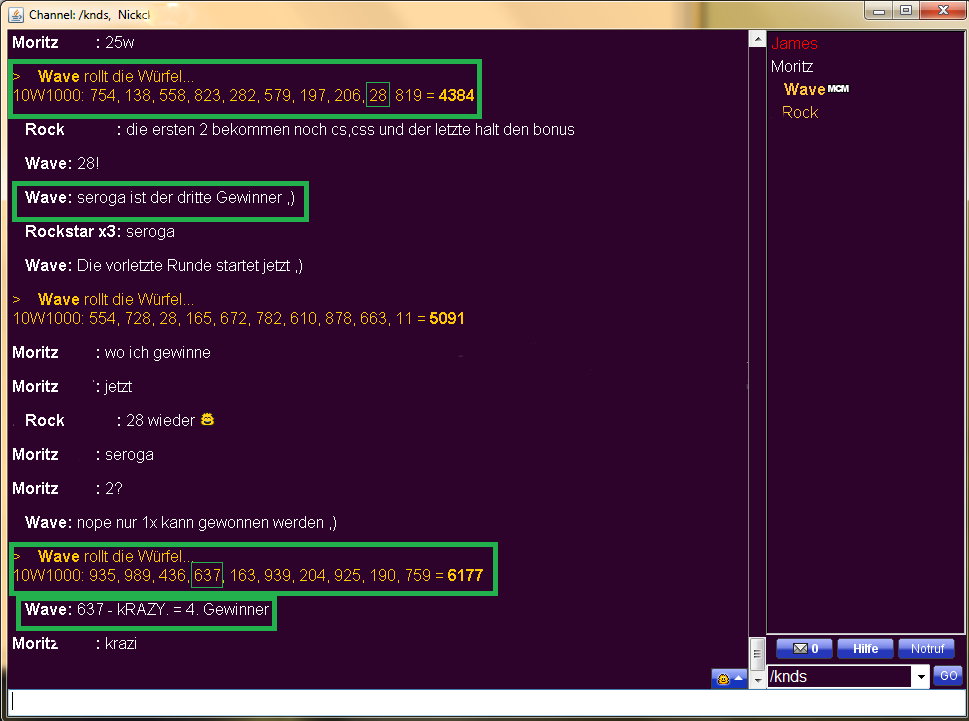Focus the /knds channel field
Screen dimensions: 969x721
839,677
